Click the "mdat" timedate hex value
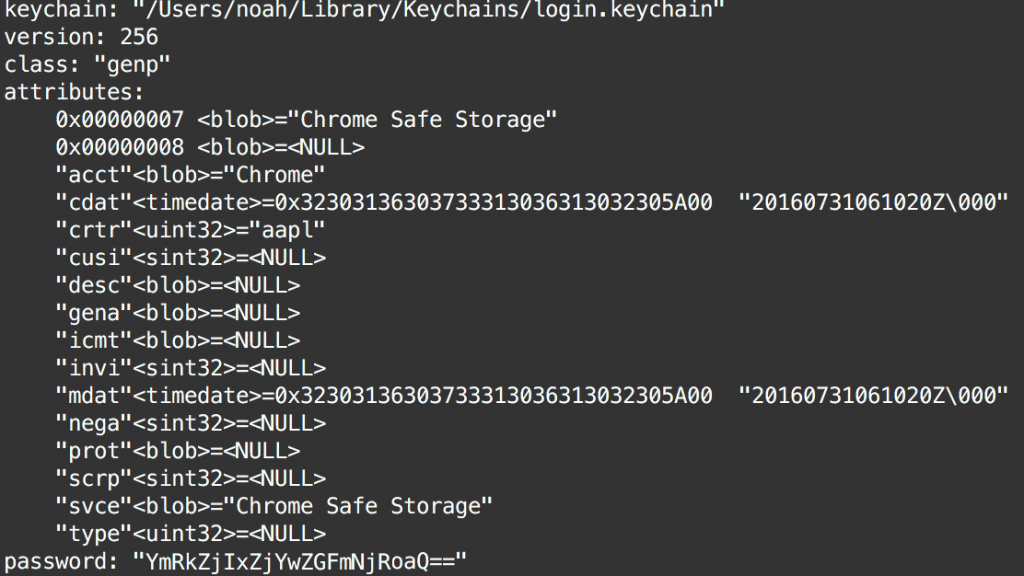Image resolution: width=1024 pixels, height=576 pixels. pyautogui.click(x=493, y=396)
